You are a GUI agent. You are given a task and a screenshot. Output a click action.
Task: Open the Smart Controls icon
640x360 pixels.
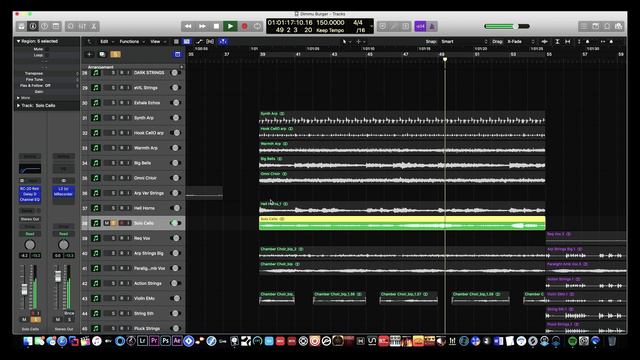(x=71, y=27)
